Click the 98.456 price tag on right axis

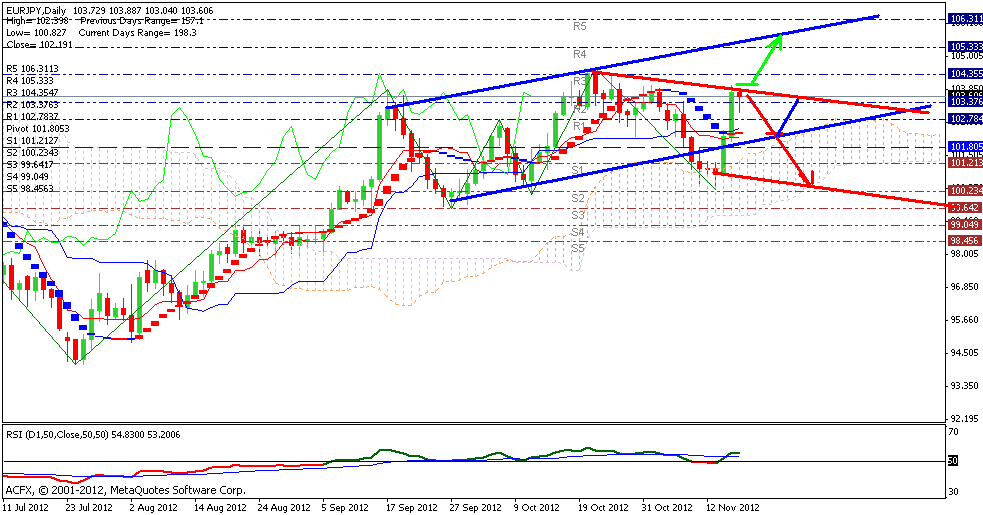pos(963,240)
